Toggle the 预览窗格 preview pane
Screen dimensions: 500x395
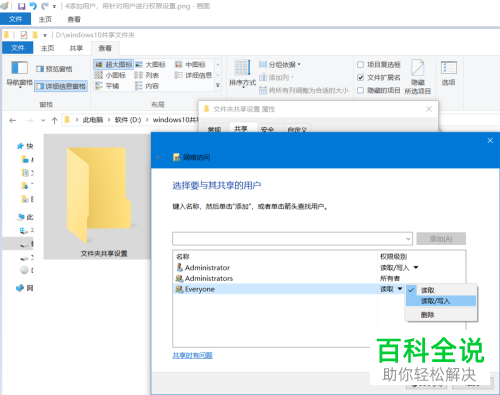[54, 69]
